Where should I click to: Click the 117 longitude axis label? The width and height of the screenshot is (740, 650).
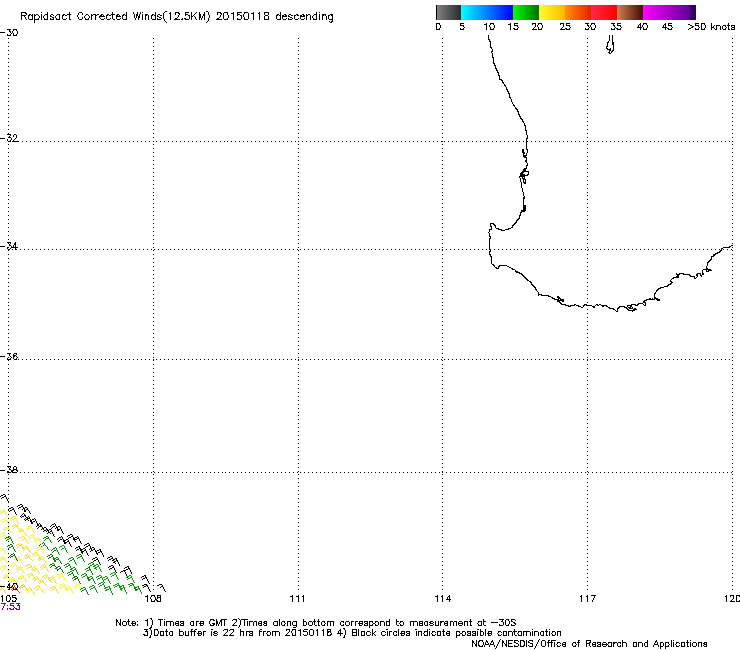pos(588,599)
